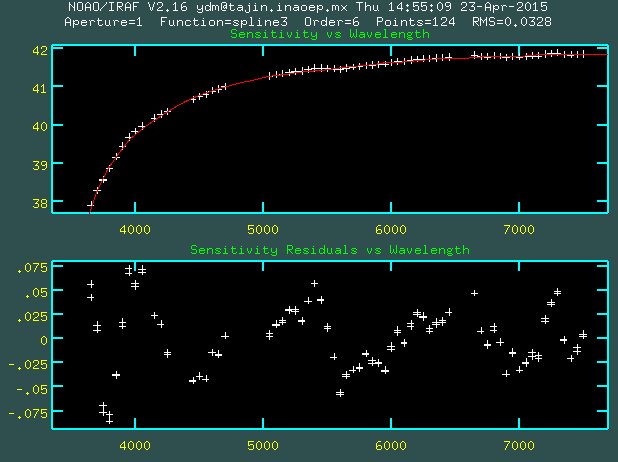The width and height of the screenshot is (618, 462).
Task: Click the 'Sensitivity vs Wavelength' plot title
Action: (329, 34)
